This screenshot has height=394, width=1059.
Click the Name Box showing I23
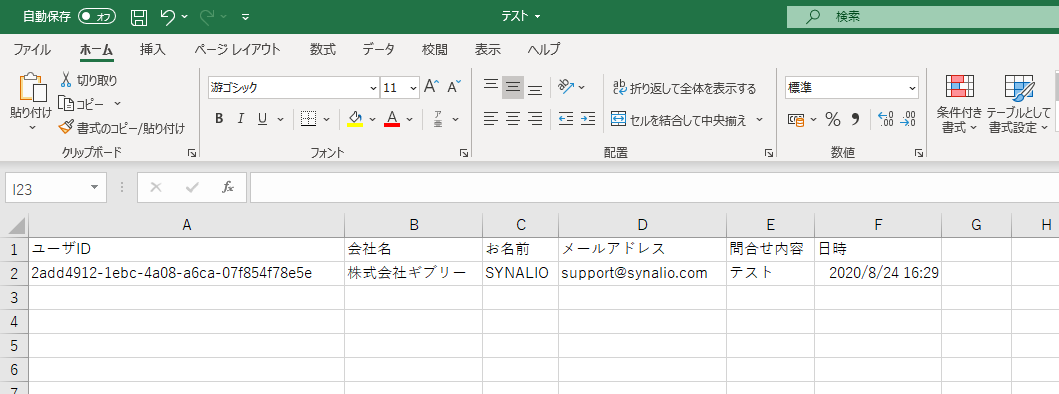pyautogui.click(x=55, y=188)
